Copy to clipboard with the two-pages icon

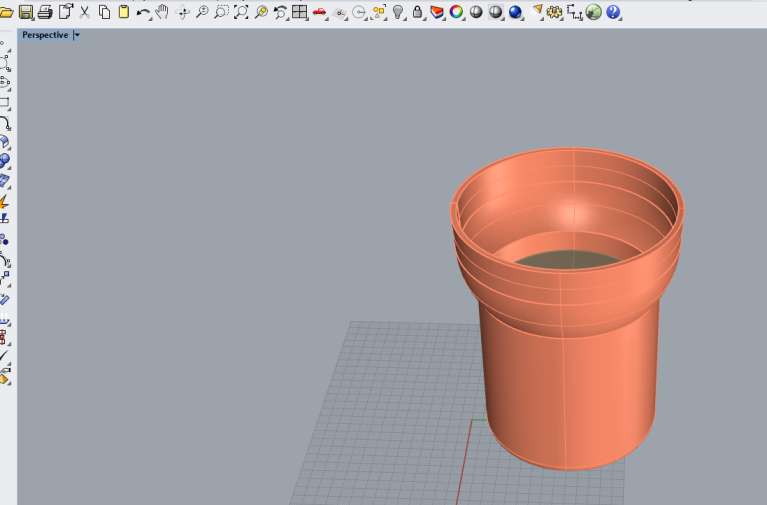click(x=104, y=12)
